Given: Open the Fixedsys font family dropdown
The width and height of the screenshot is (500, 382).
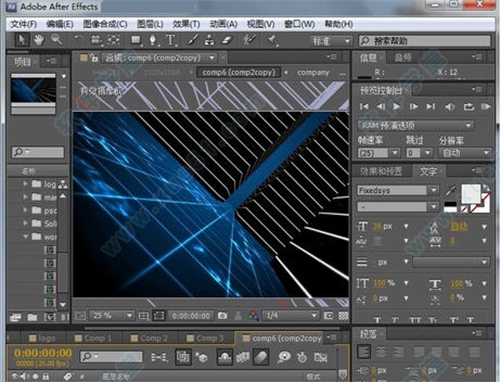Looking at the screenshot, I should click(398, 190).
